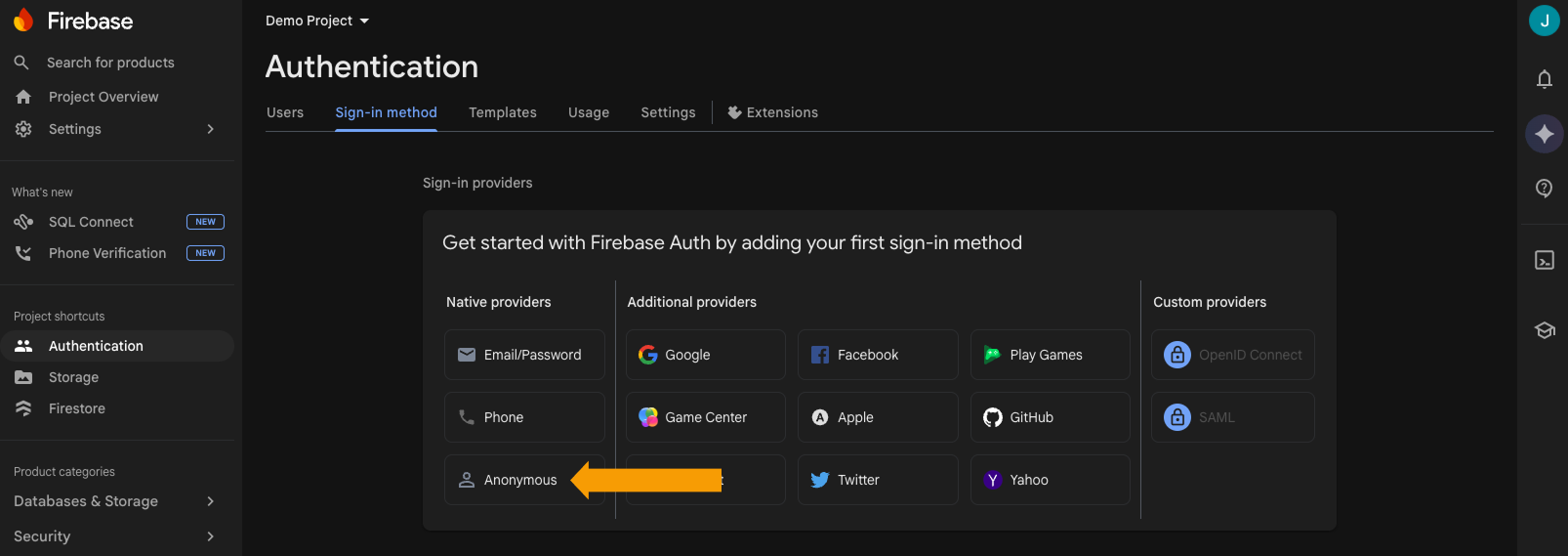This screenshot has height=556, width=1568.
Task: Choose the Game Center provider
Action: click(x=706, y=417)
